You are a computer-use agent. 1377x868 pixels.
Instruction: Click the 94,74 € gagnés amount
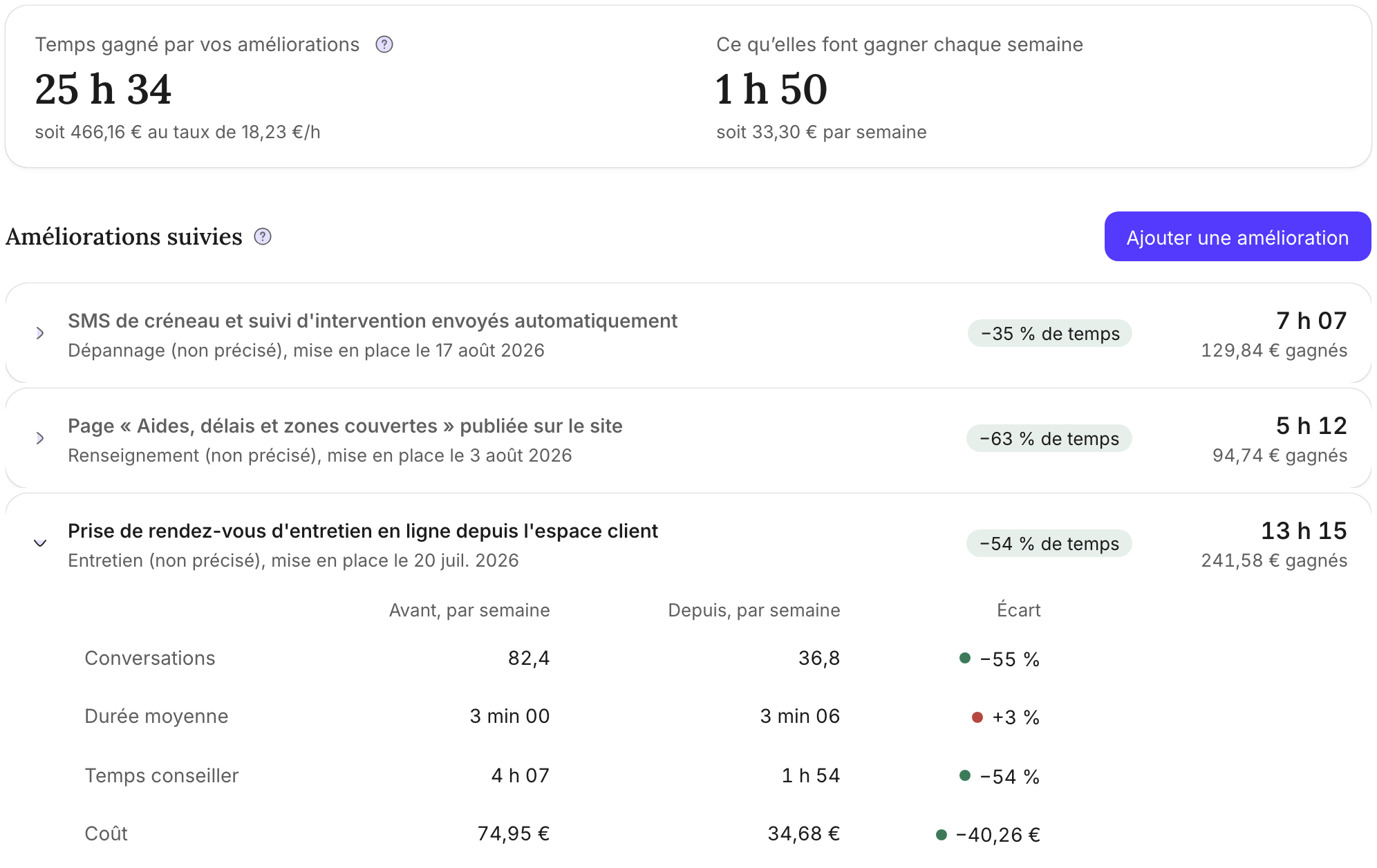click(1280, 455)
